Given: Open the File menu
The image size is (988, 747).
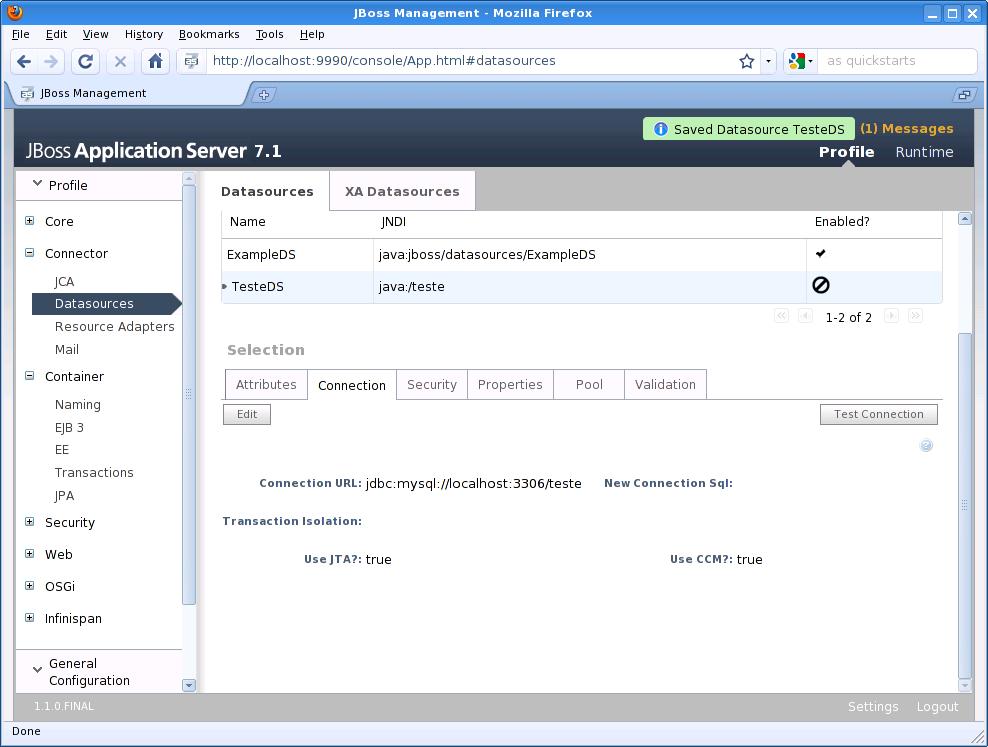Looking at the screenshot, I should 21,34.
